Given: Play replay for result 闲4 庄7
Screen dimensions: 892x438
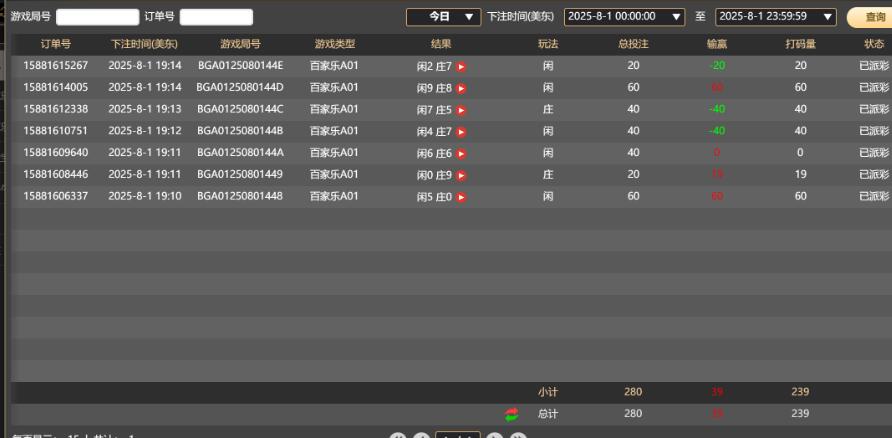Looking at the screenshot, I should pos(461,131).
